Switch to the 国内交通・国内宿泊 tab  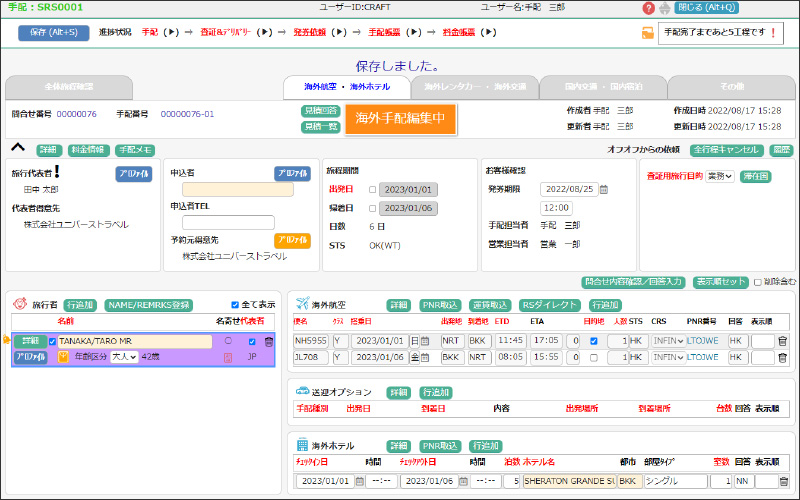tap(602, 87)
